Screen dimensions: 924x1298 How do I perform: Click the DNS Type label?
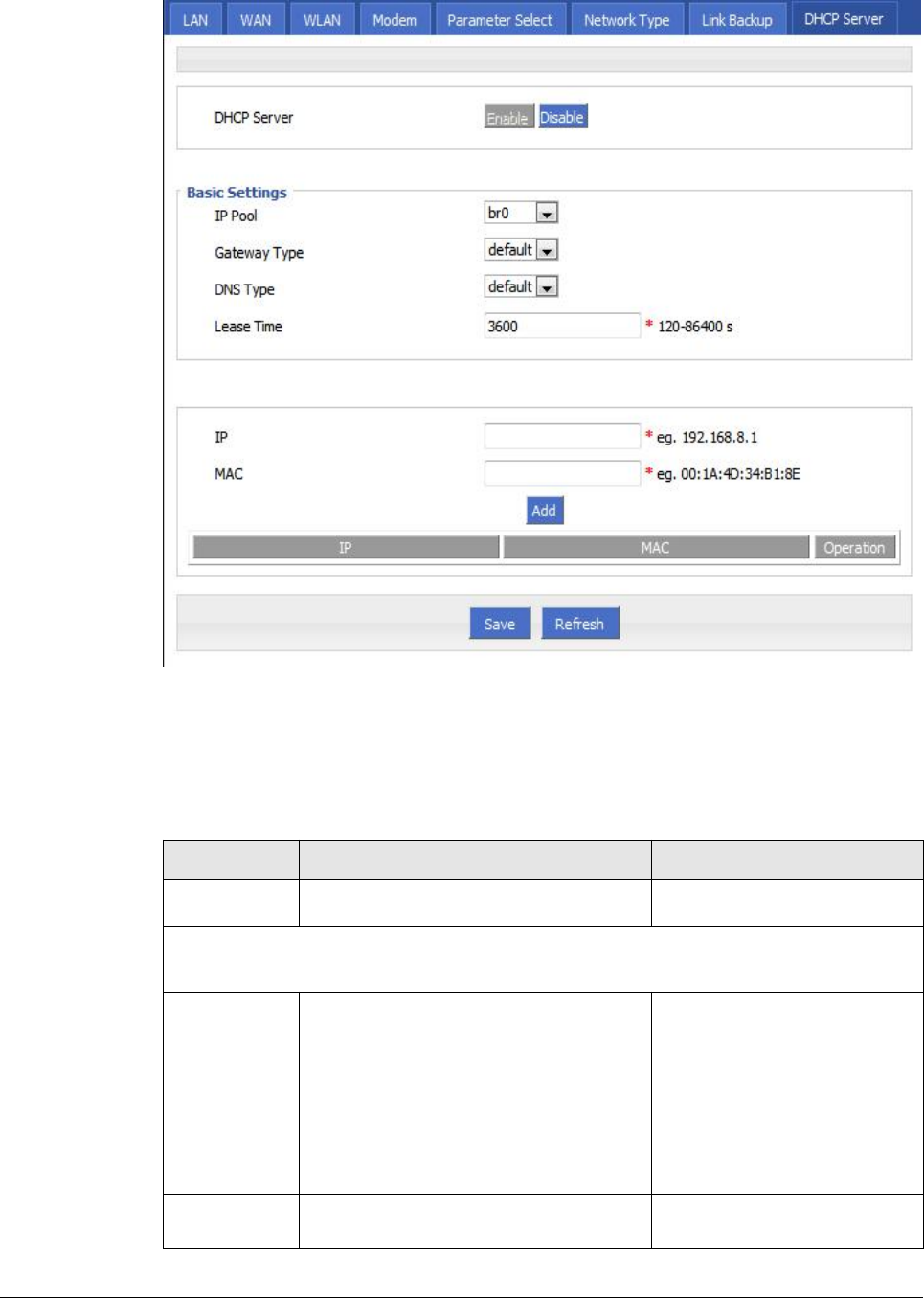pos(244,289)
